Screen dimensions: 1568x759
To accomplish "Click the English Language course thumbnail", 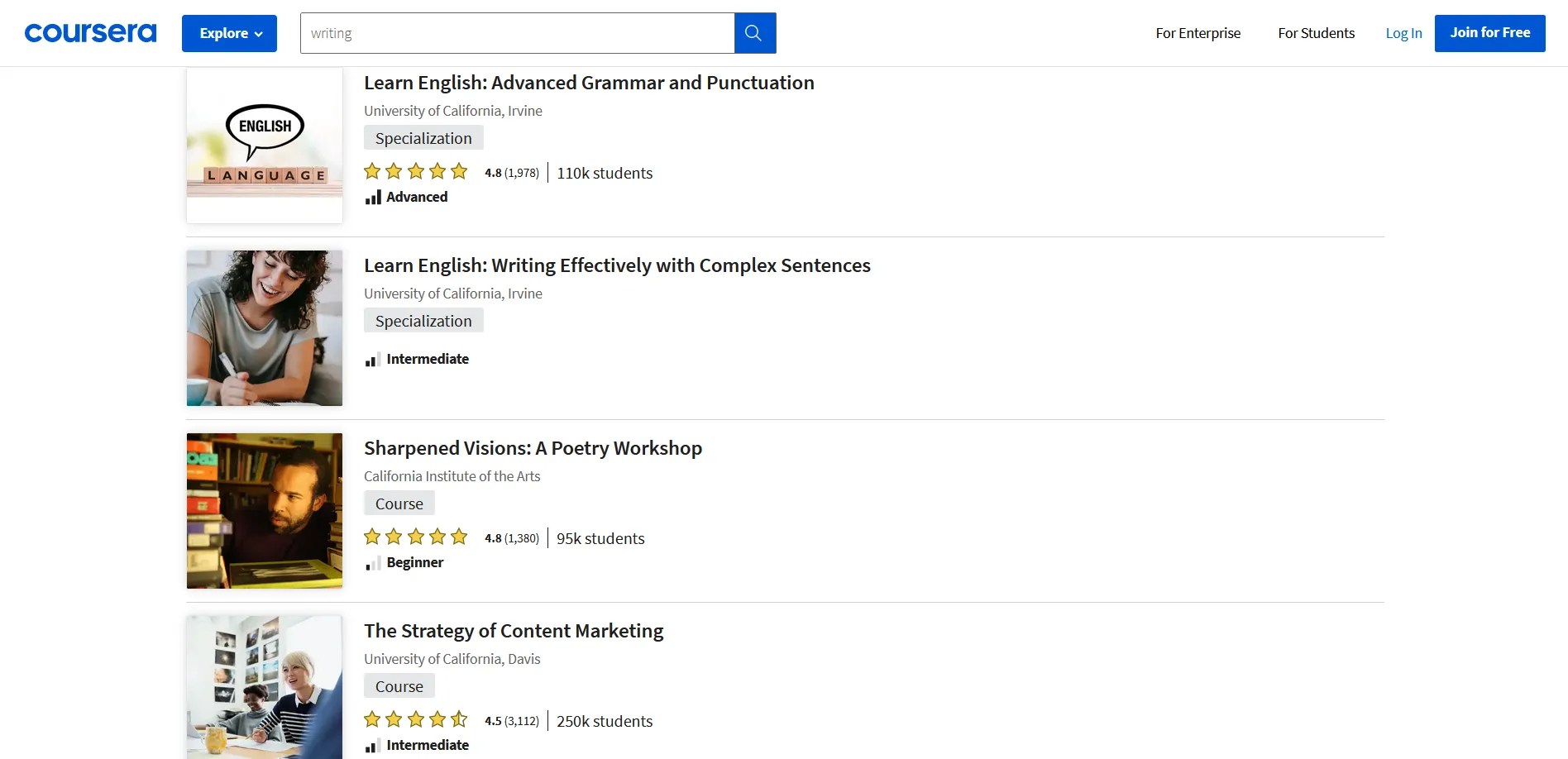I will pos(265,146).
